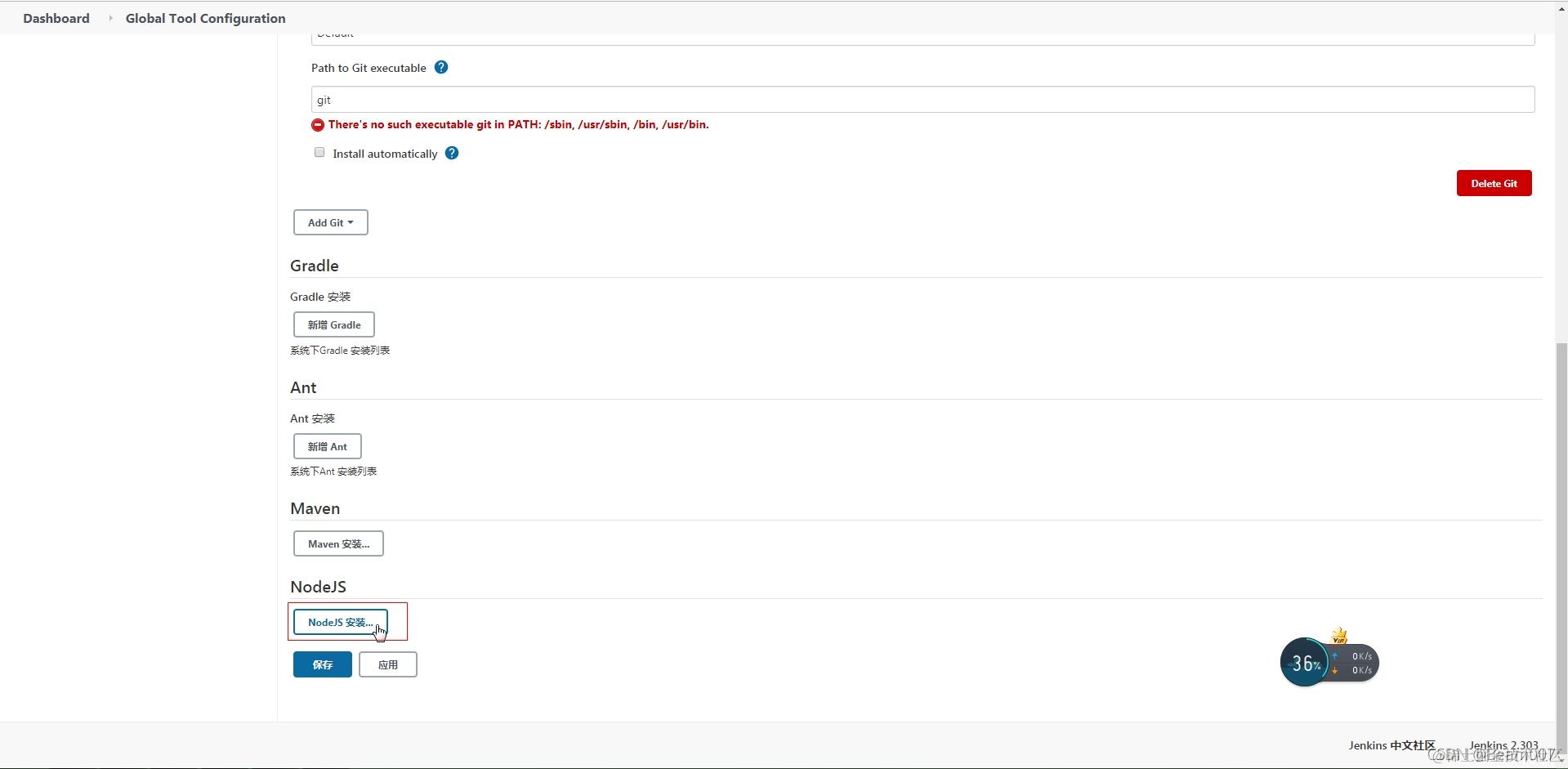The width and height of the screenshot is (1568, 769).
Task: Open the Maven 安装... section
Action: click(x=338, y=543)
